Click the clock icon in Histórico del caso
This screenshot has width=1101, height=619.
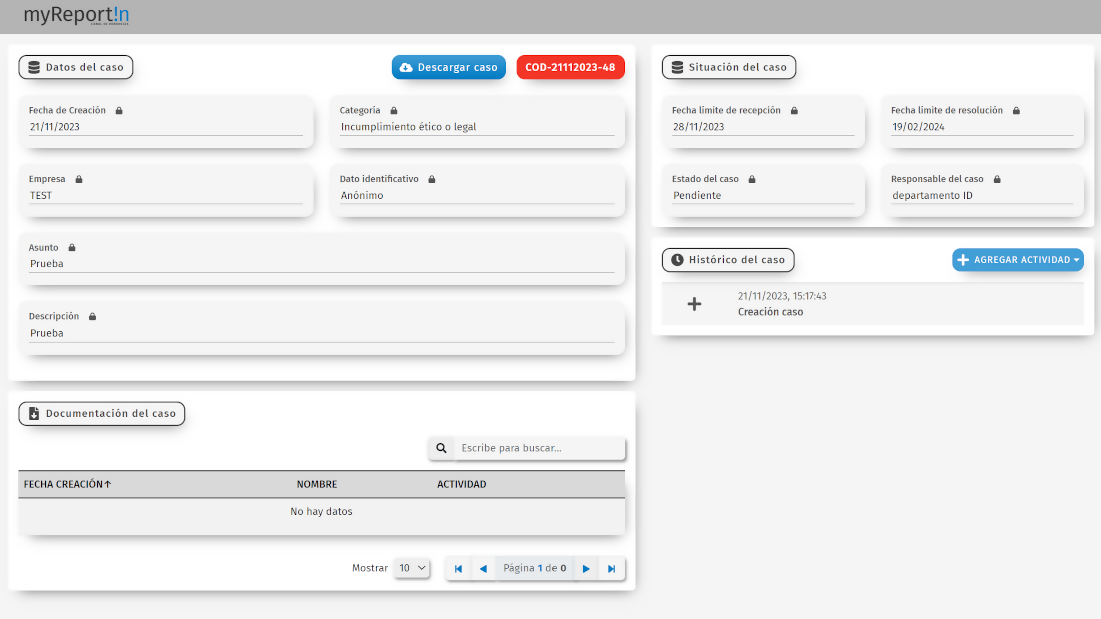click(677, 260)
